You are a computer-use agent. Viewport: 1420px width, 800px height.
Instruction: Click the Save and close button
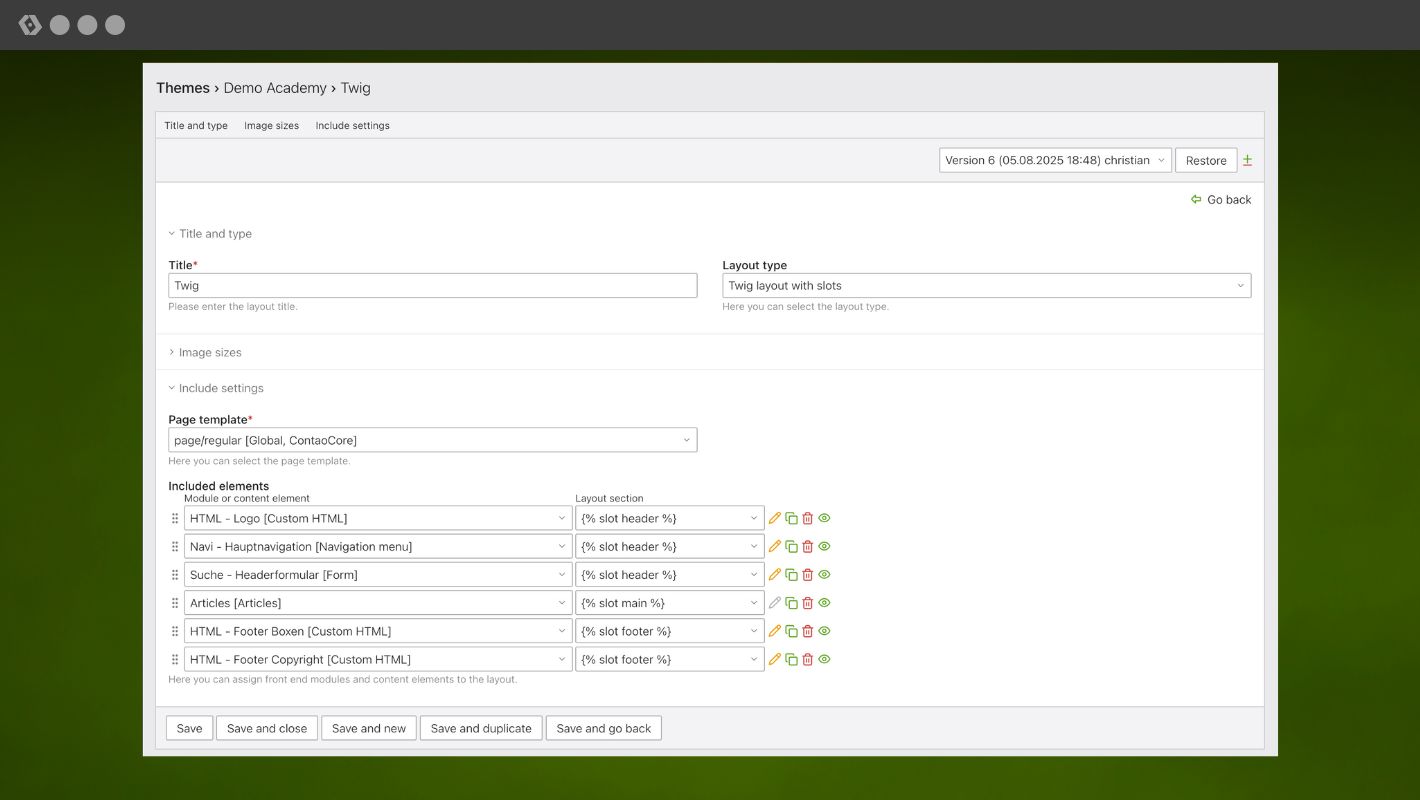[x=267, y=728]
